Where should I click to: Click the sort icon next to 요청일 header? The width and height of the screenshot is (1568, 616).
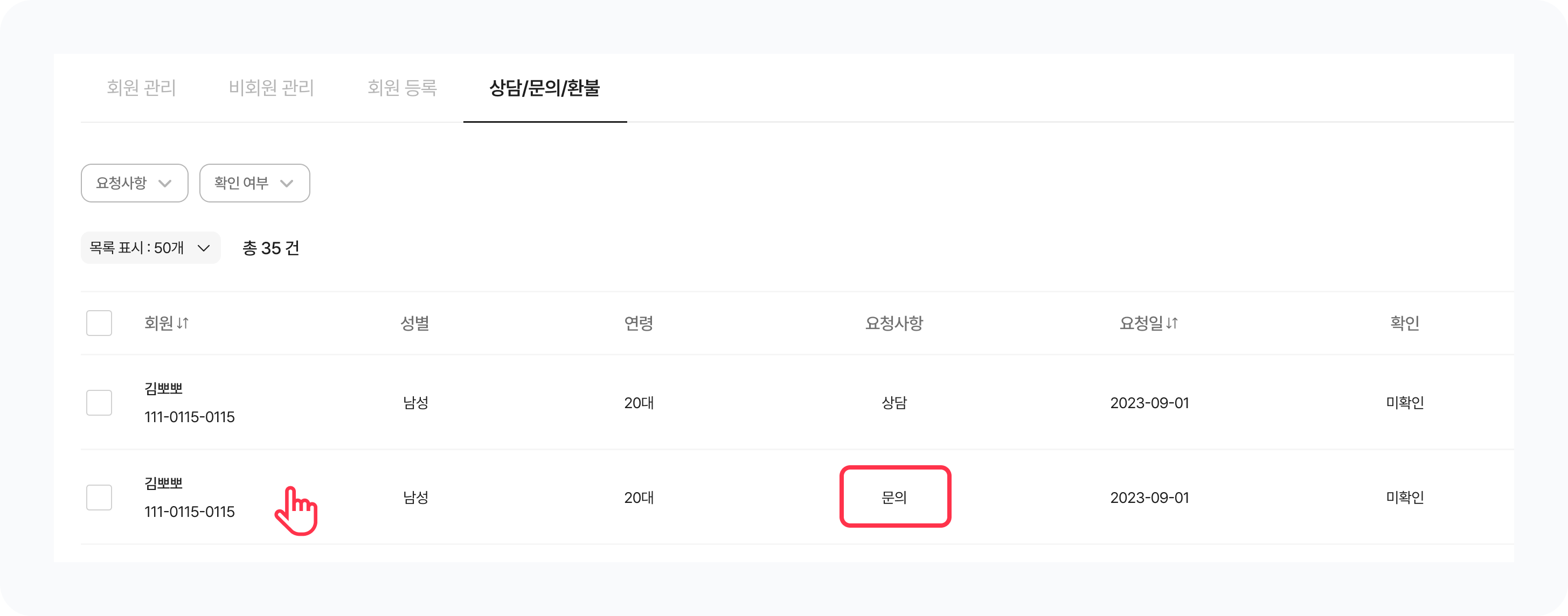(x=1172, y=323)
